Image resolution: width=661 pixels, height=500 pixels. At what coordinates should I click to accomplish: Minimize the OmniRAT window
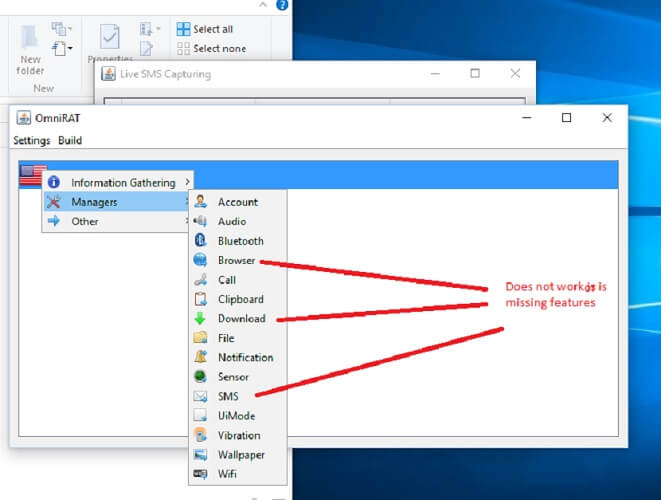tap(527, 118)
